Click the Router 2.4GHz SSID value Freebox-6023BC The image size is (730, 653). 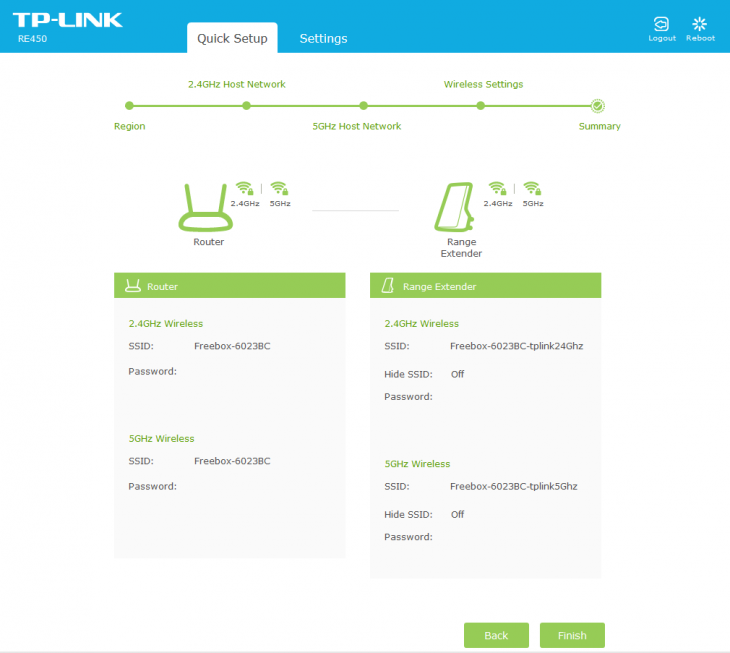[232, 346]
